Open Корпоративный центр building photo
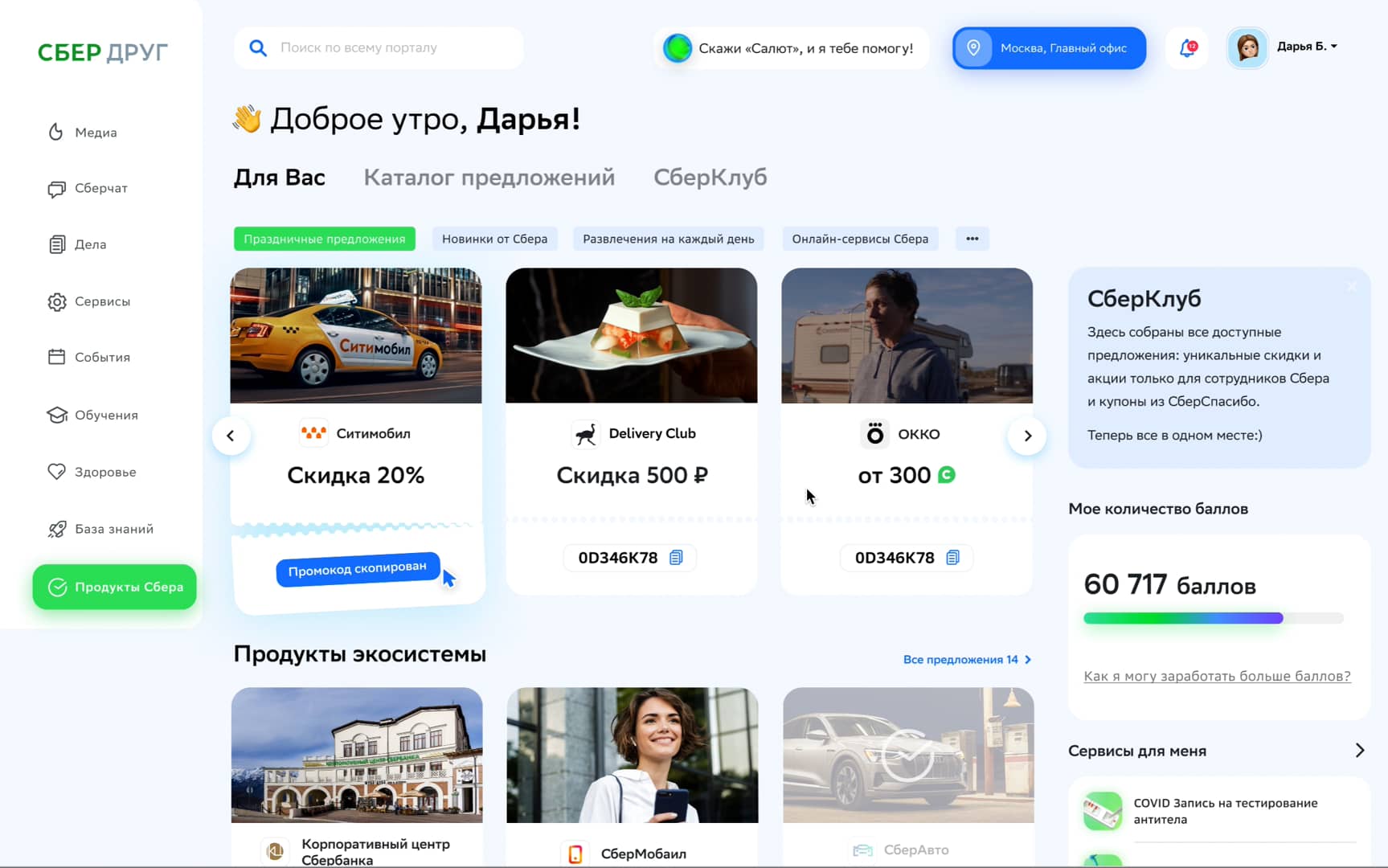The image size is (1388, 868). 357,755
